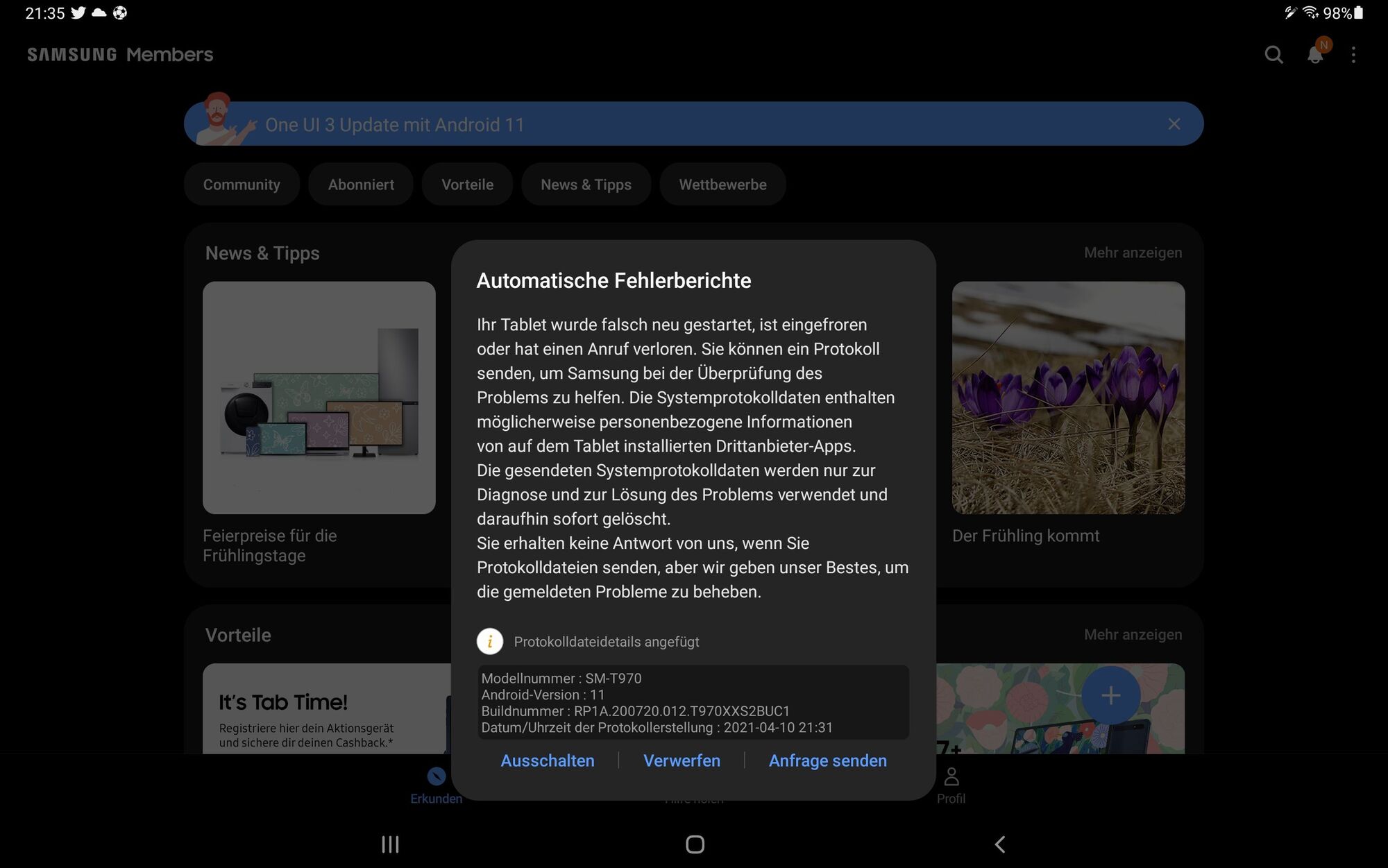The height and width of the screenshot is (868, 1388).
Task: Click the Feierpreise für die Frühlingstage caption
Action: pyautogui.click(x=270, y=545)
